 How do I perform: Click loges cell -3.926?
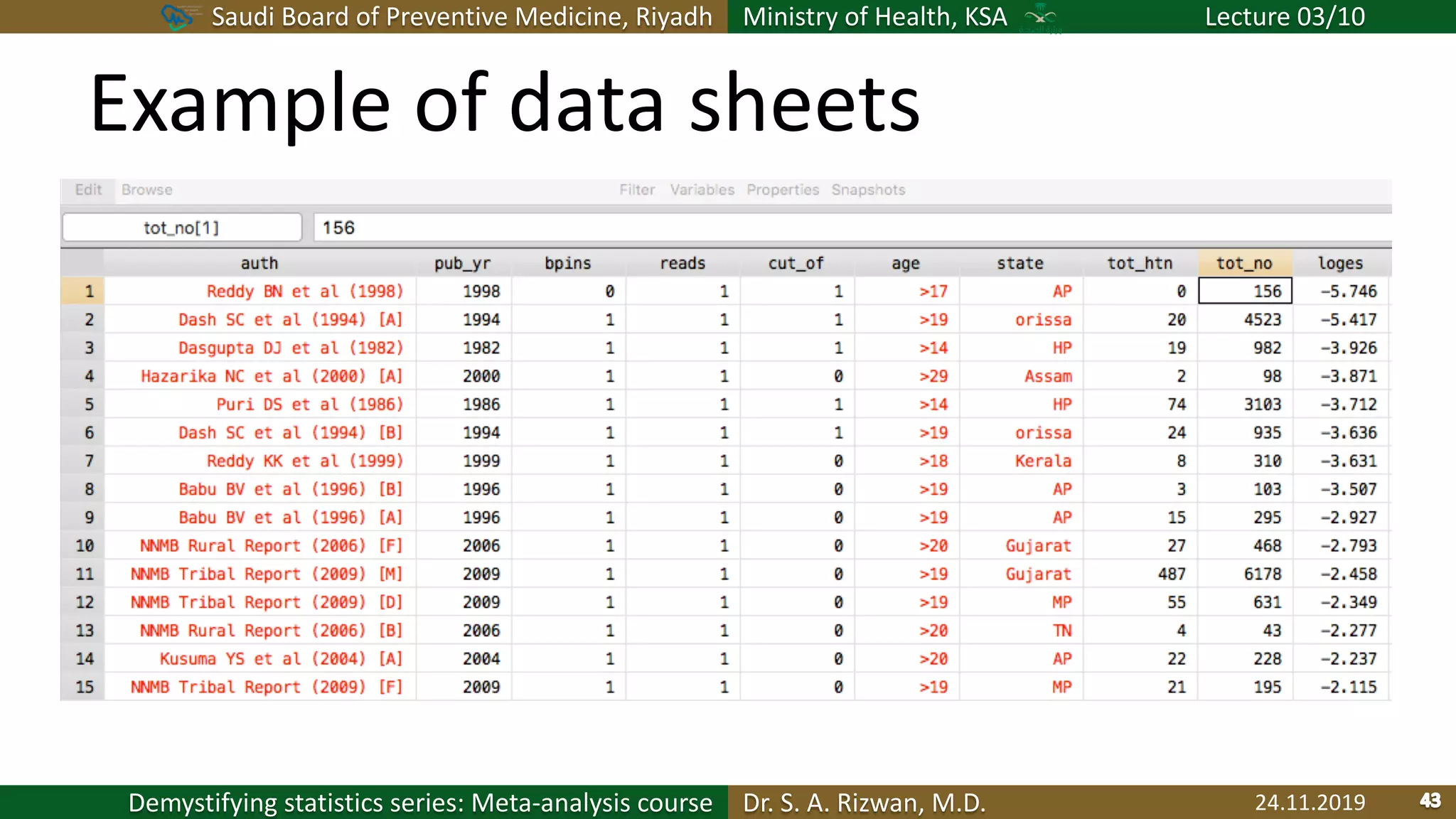coord(1341,348)
